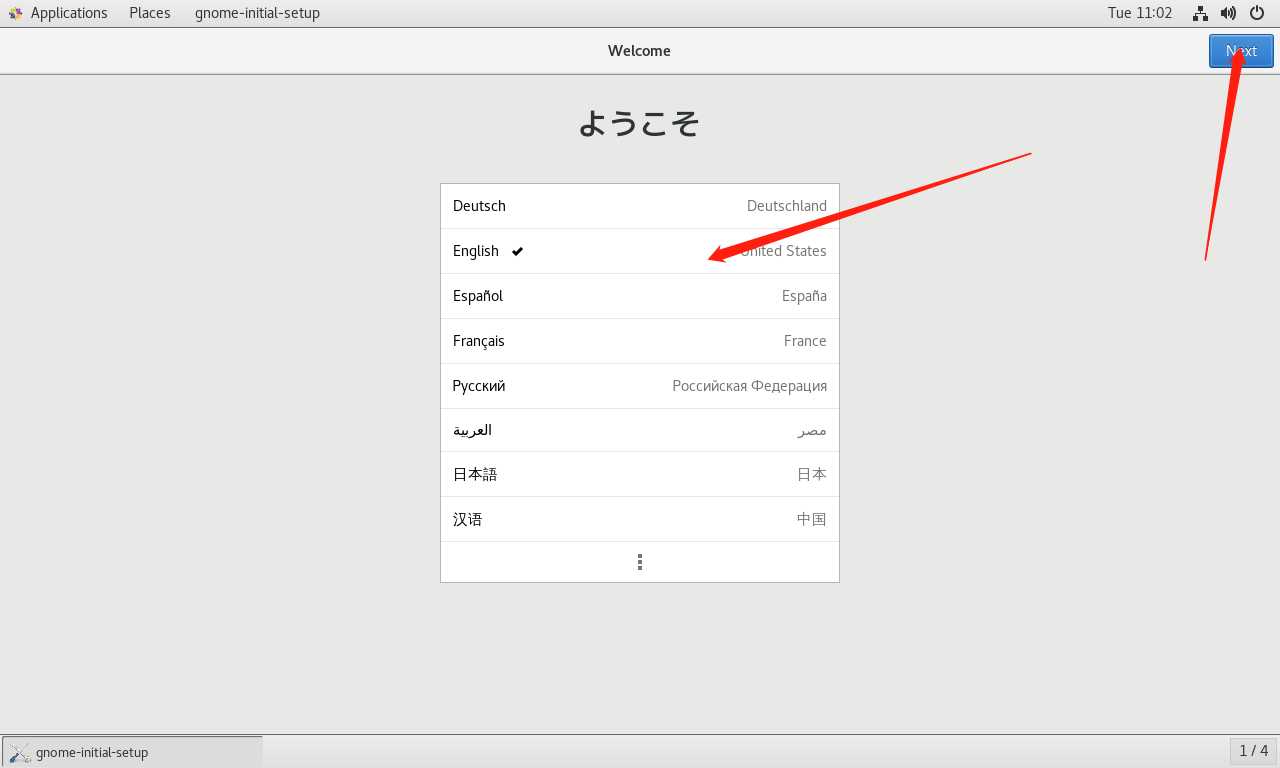The width and height of the screenshot is (1280, 768).
Task: Select 汉语 language row
Action: (640, 519)
